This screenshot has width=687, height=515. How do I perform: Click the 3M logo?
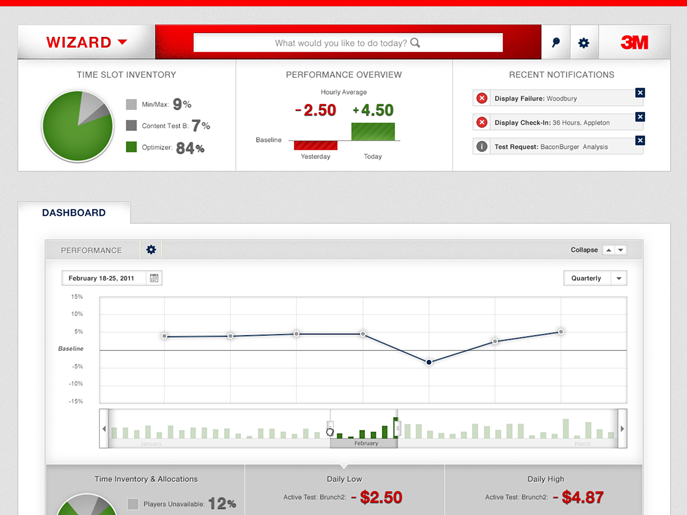coord(634,43)
